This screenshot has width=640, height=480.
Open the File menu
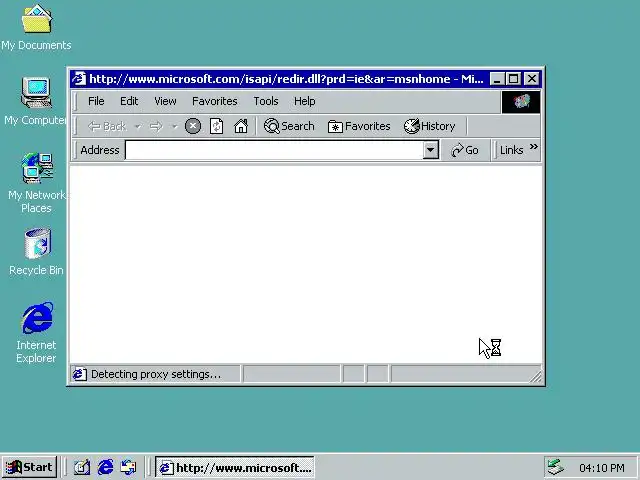pyautogui.click(x=96, y=101)
